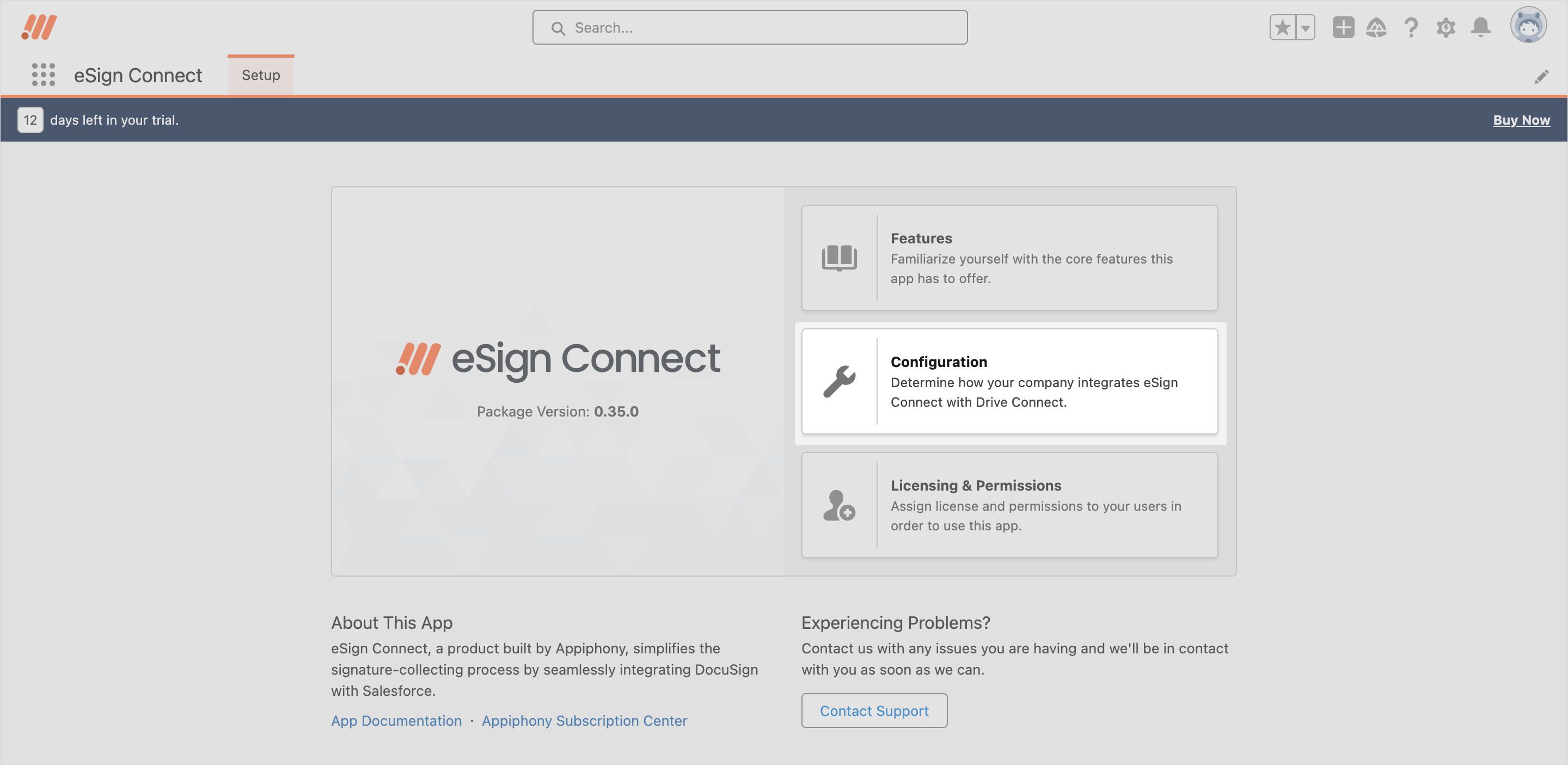This screenshot has width=1568, height=765.
Task: View notifications bell icon
Action: [x=1480, y=27]
